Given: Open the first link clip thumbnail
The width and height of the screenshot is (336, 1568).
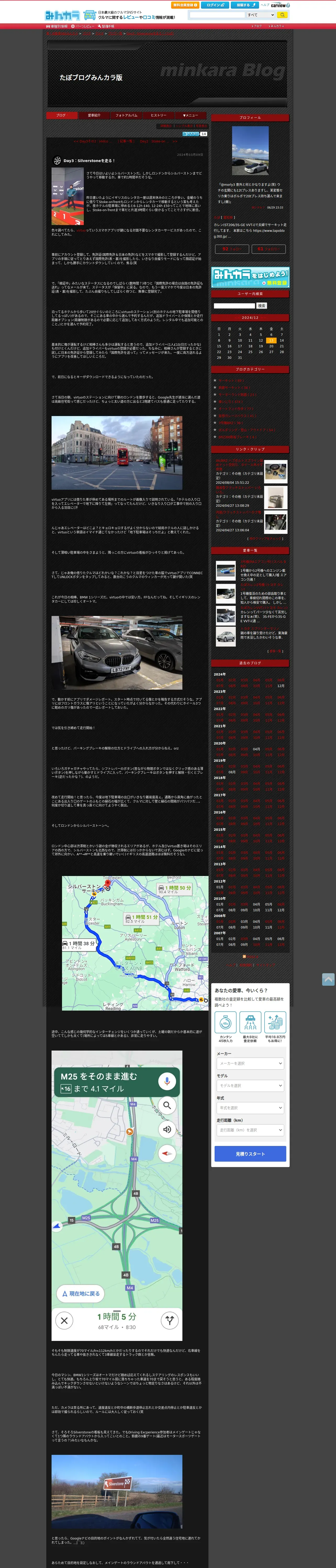Looking at the screenshot, I should click(276, 472).
